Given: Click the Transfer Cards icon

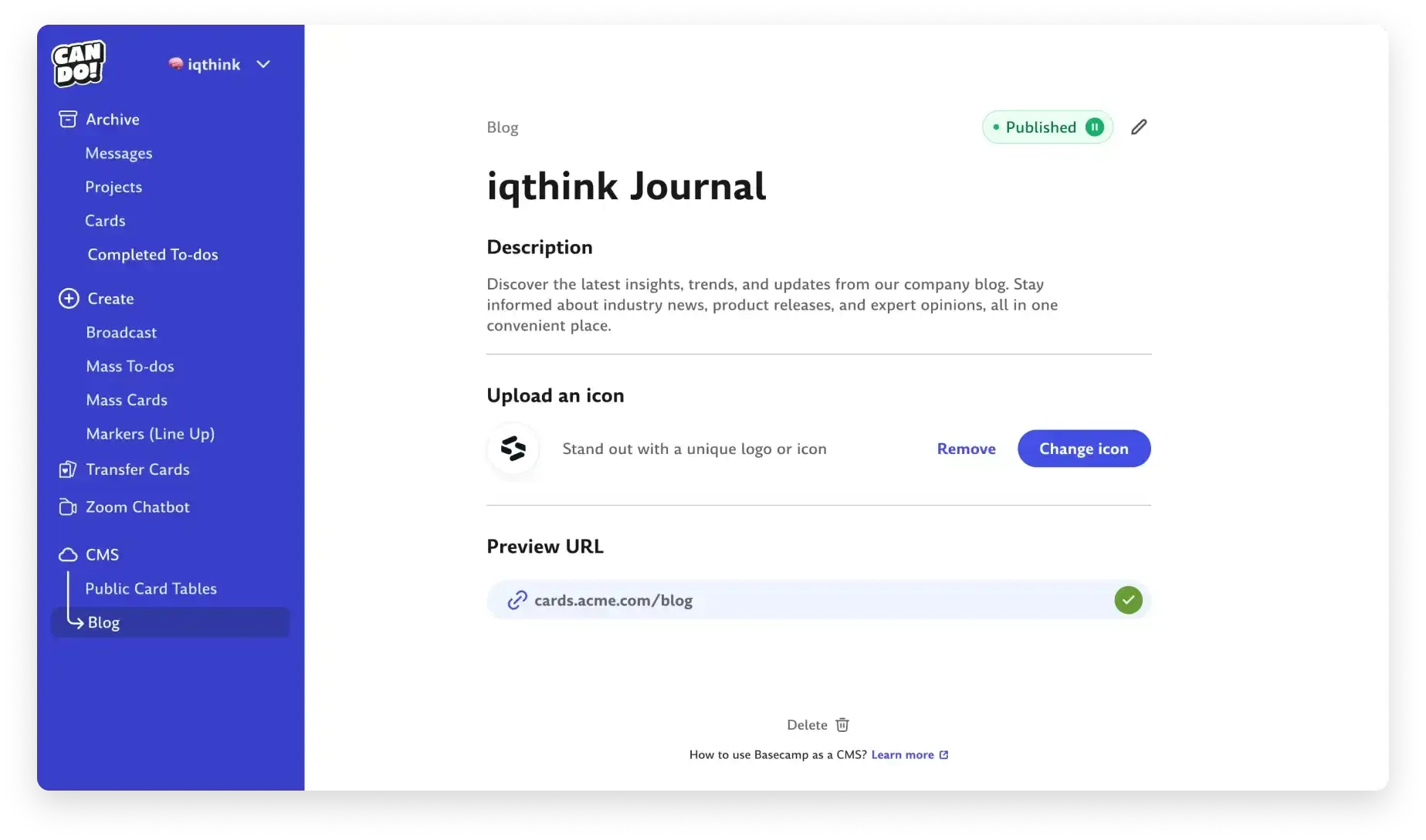Looking at the screenshot, I should [x=68, y=469].
